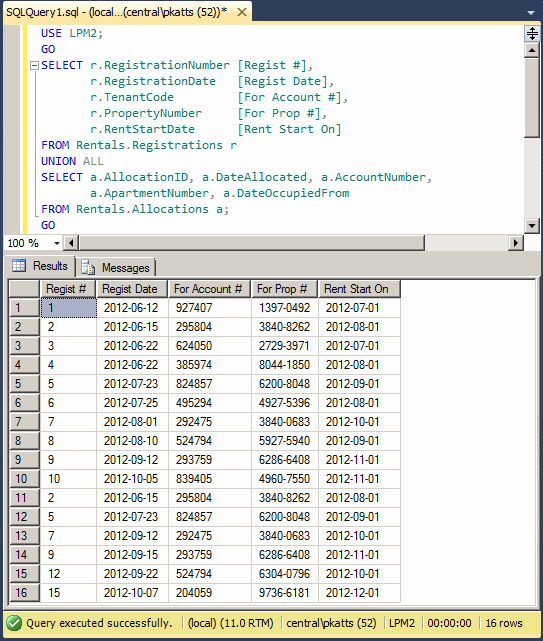Open the active files dropdown arrow
Screen dimensions: 543x641
pyautogui.click(x=531, y=13)
